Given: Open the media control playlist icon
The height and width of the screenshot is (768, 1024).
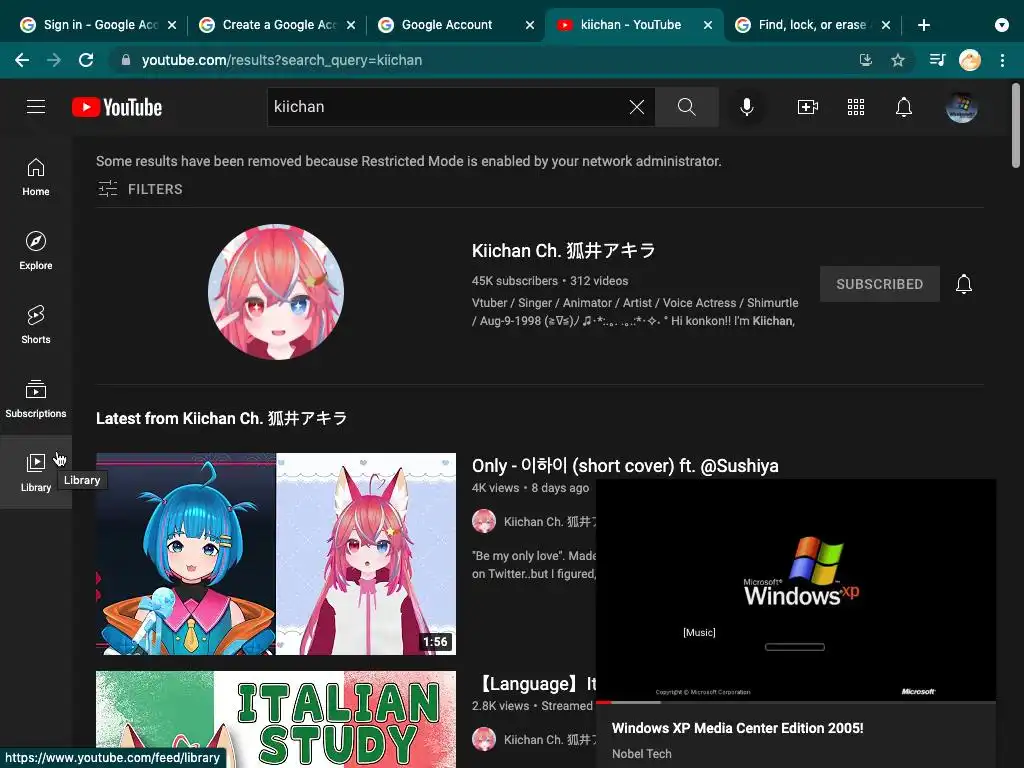Looking at the screenshot, I should [x=937, y=60].
